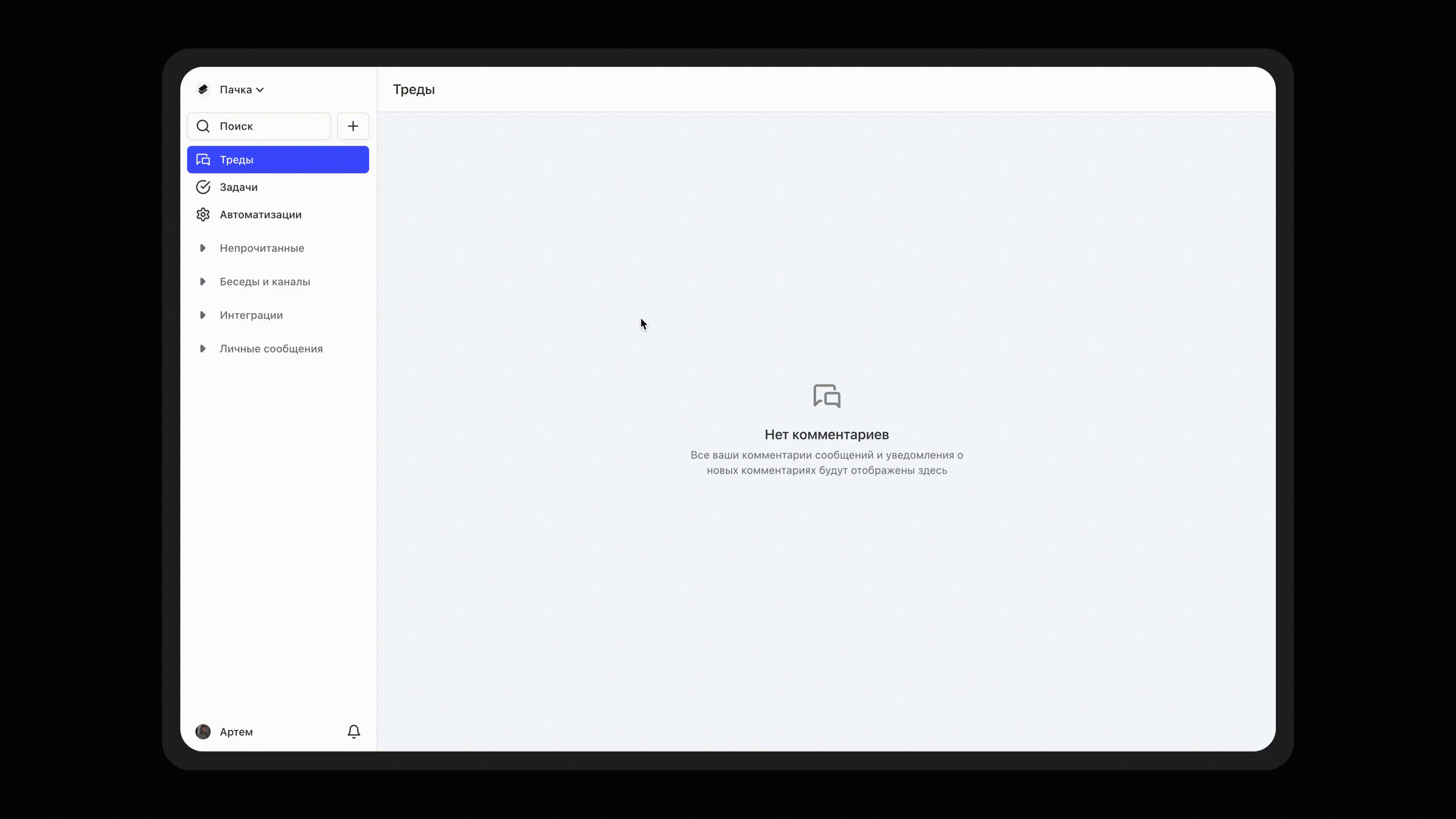This screenshot has height=819, width=1456.
Task: Expand Личные сообщения arrow
Action: pos(202,349)
